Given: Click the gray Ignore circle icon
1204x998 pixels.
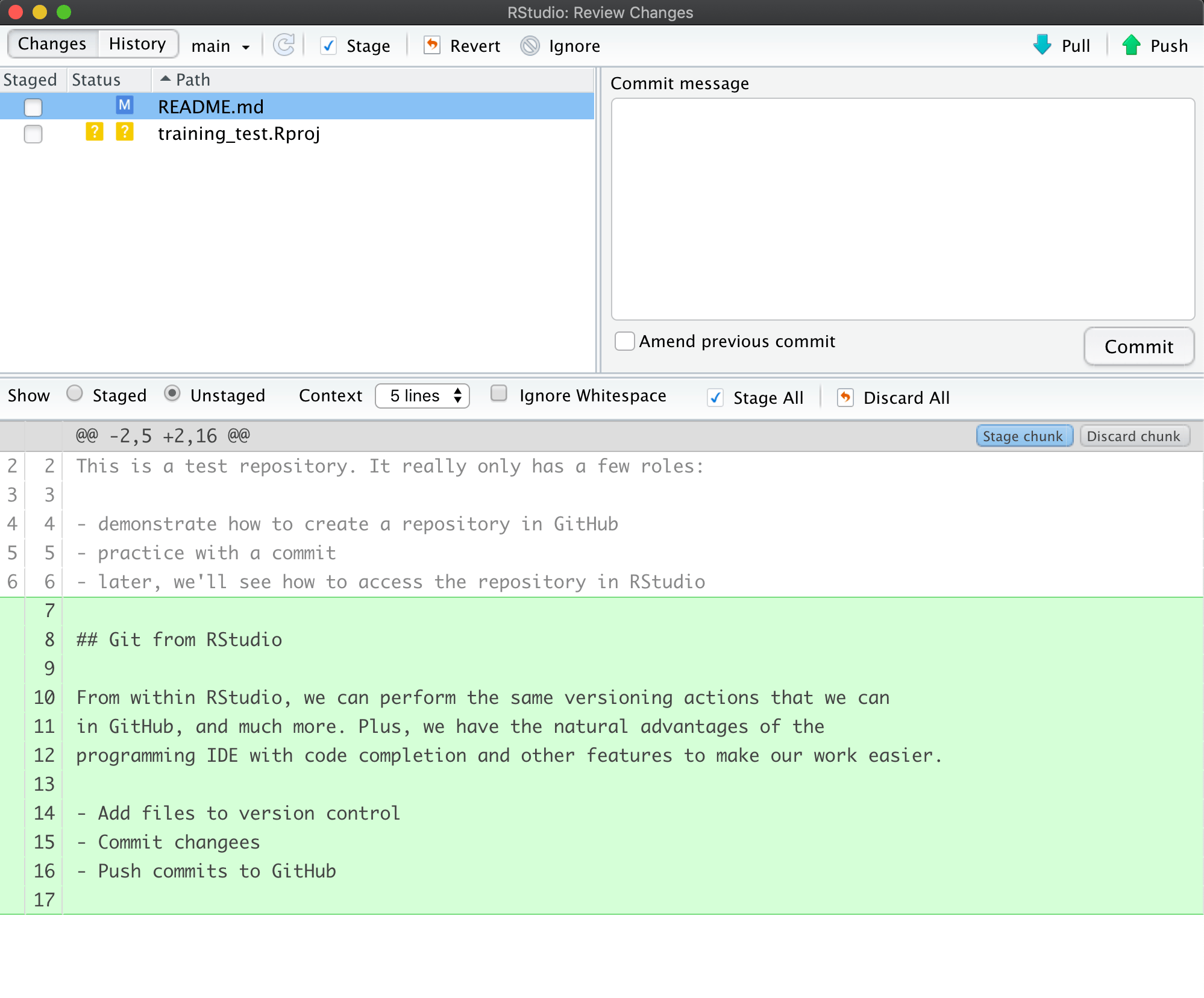Looking at the screenshot, I should (530, 46).
